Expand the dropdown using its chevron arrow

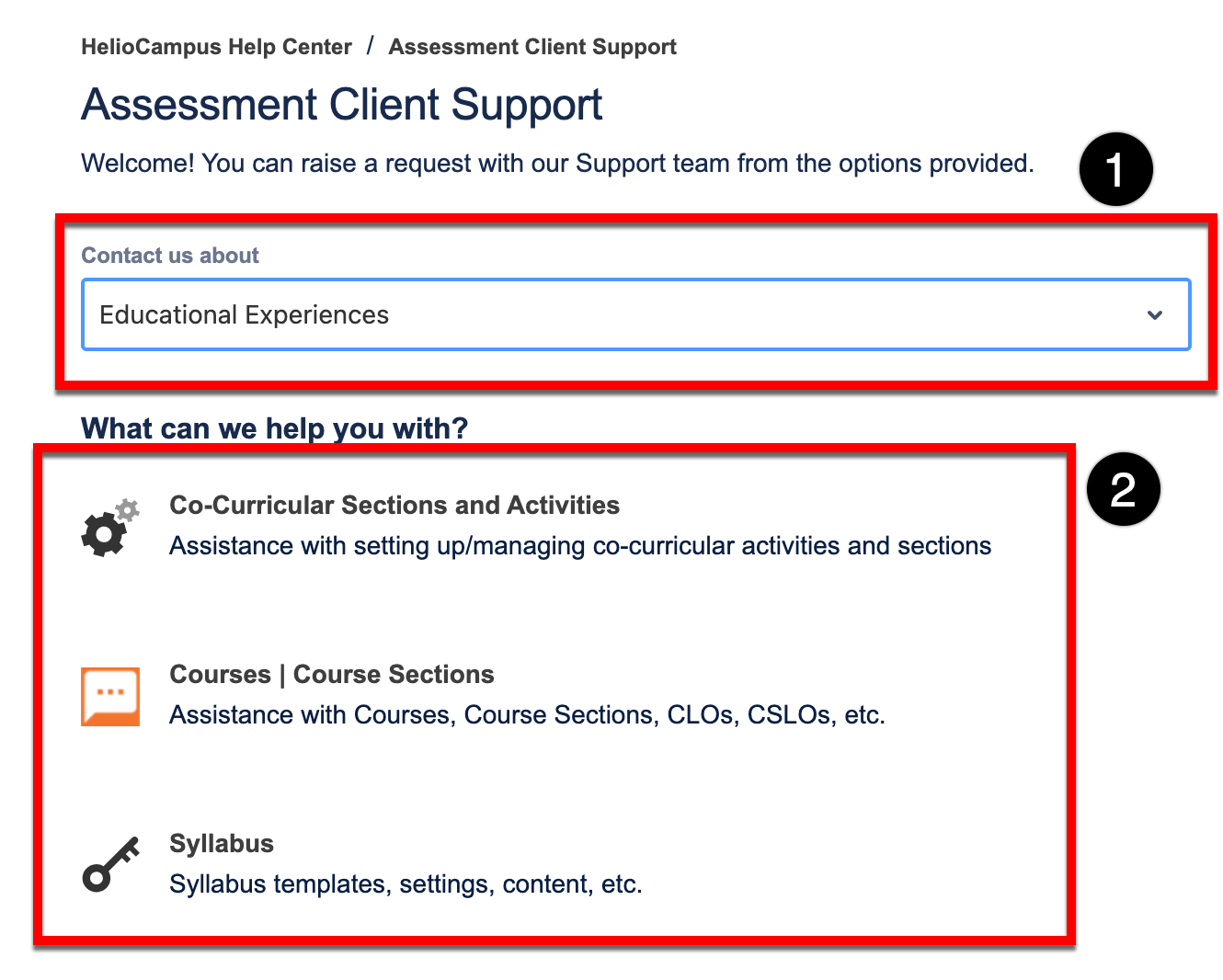[1155, 315]
